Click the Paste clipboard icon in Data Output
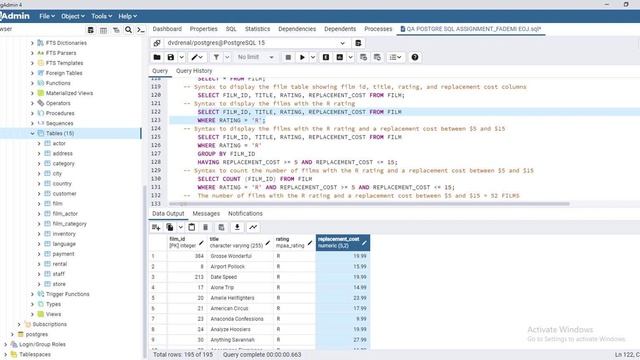640x360 pixels. [191, 227]
